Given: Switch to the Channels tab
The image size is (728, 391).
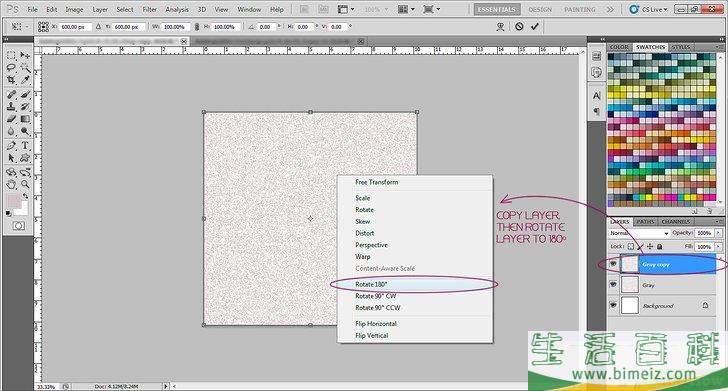Looking at the screenshot, I should coord(676,222).
